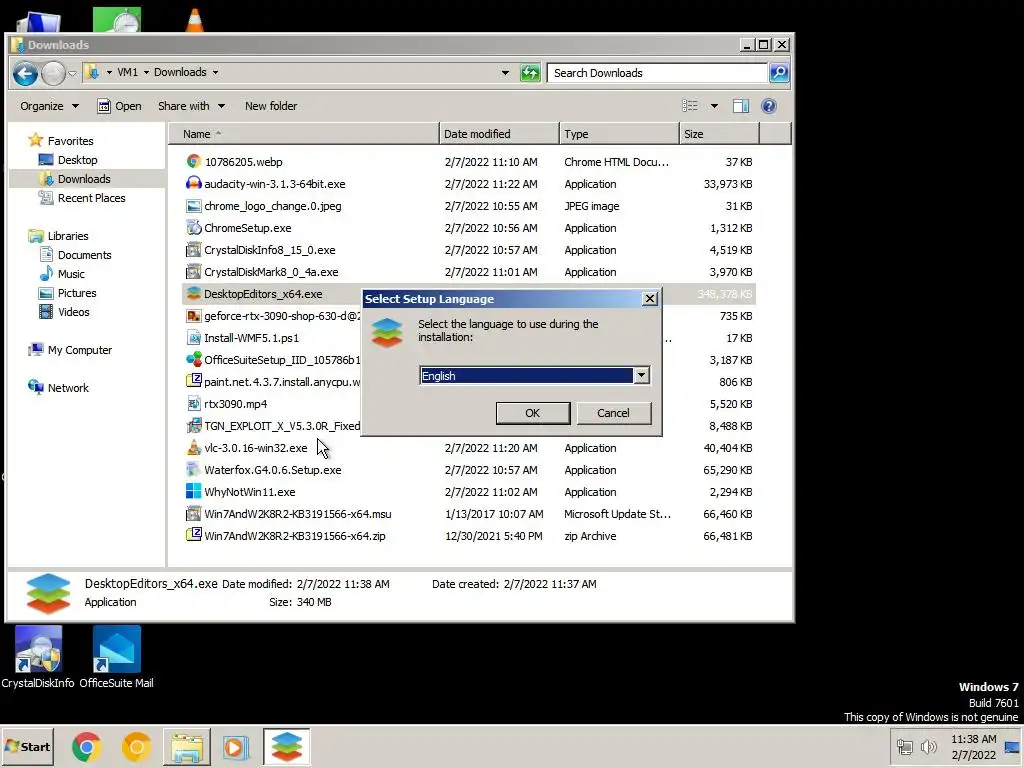Open the recent pages history dropdown
Image resolution: width=1024 pixels, height=768 pixels.
[x=72, y=73]
